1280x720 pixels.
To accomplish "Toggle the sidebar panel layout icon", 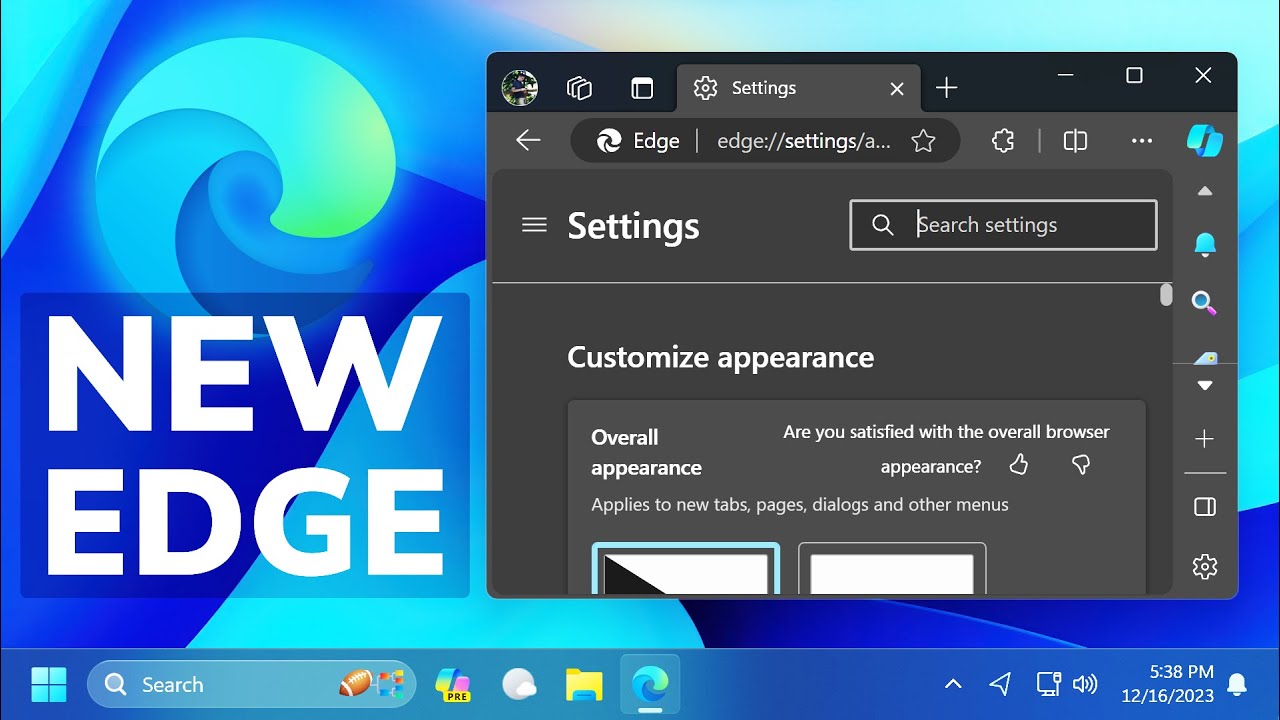I will point(1205,507).
